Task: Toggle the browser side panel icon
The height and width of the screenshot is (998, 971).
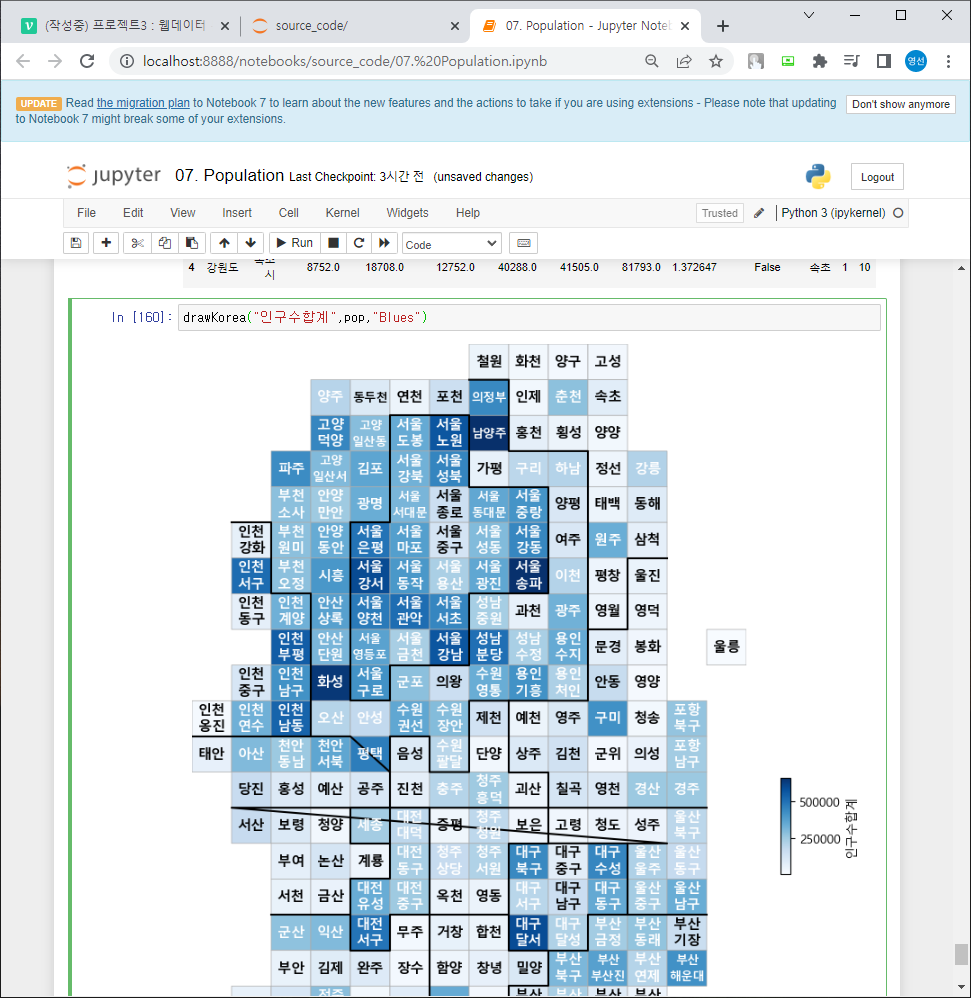Action: coord(884,61)
